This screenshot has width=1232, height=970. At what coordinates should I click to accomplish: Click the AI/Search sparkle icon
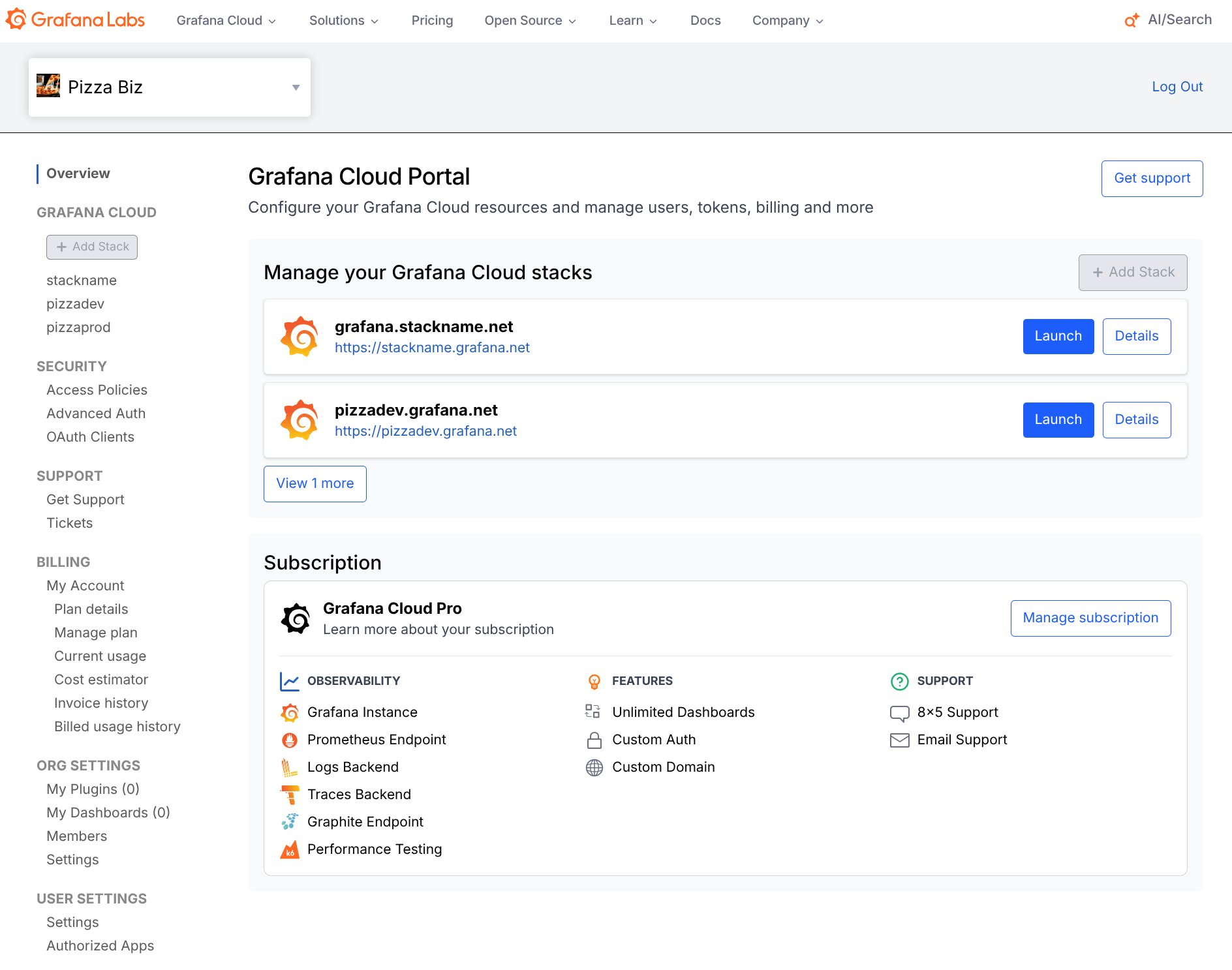pyautogui.click(x=1132, y=20)
